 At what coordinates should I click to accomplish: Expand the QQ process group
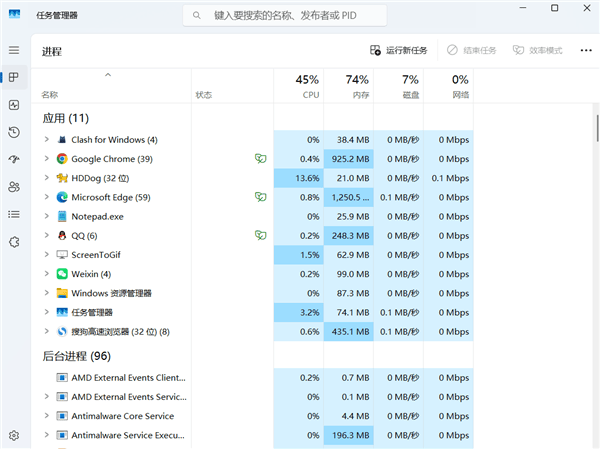coord(46,235)
